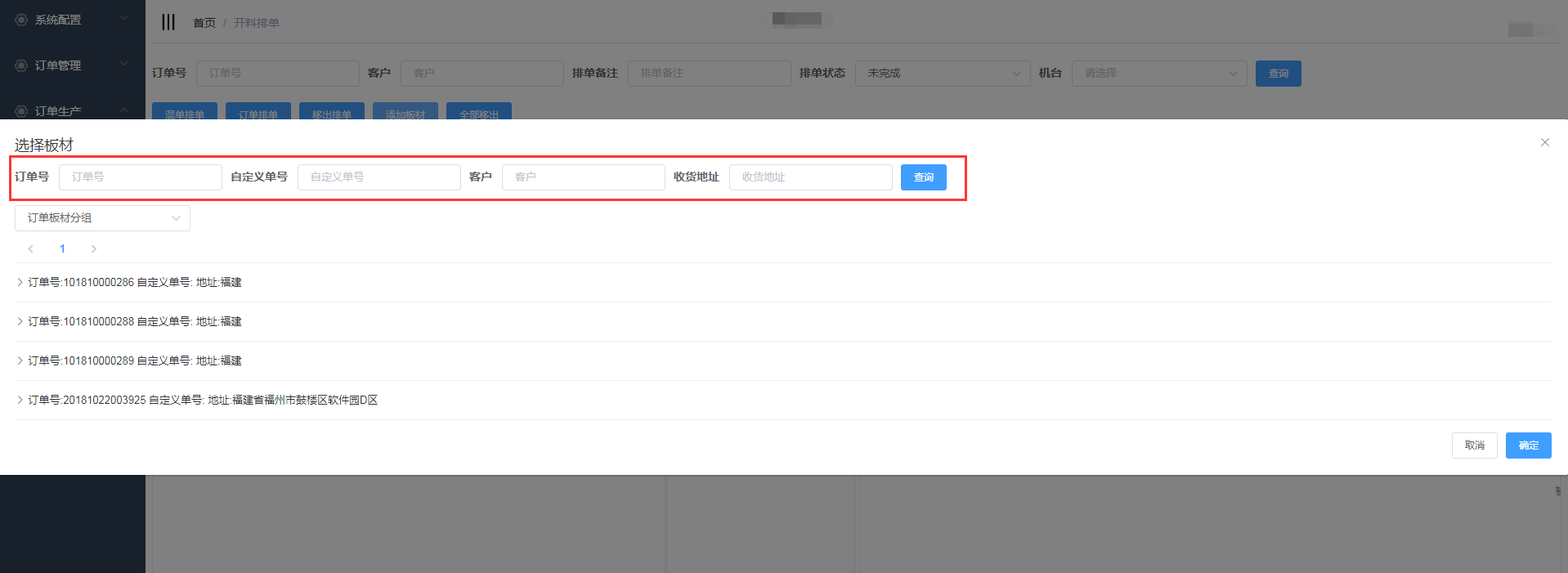
Task: Click the blue 查询 button in dialog
Action: [x=923, y=177]
